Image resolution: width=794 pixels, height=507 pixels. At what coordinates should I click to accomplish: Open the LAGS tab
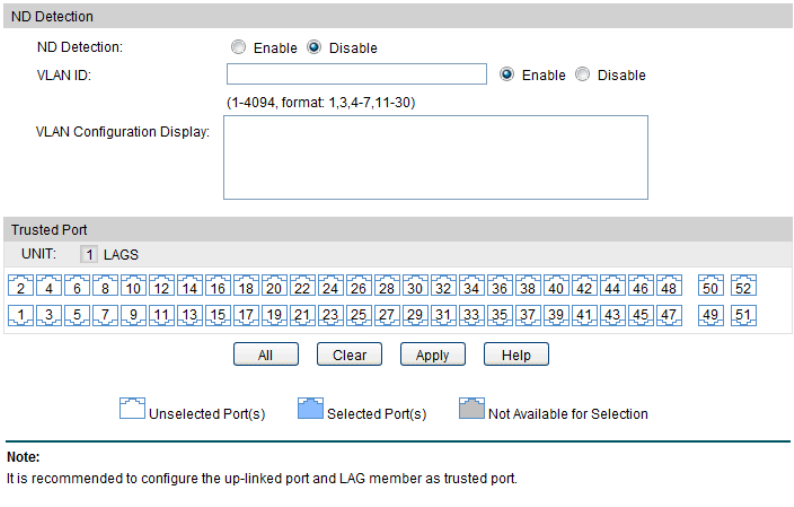point(121,254)
